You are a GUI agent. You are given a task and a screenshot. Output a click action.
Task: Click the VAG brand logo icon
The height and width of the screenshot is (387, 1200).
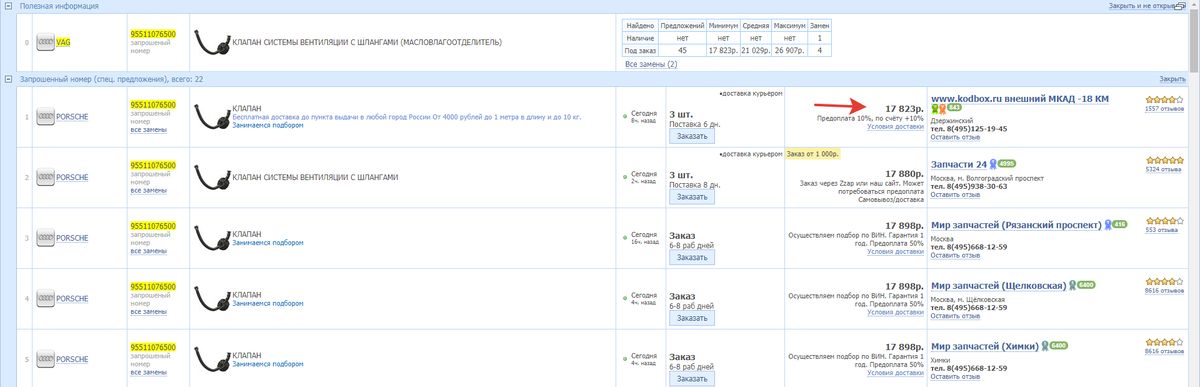pos(45,43)
